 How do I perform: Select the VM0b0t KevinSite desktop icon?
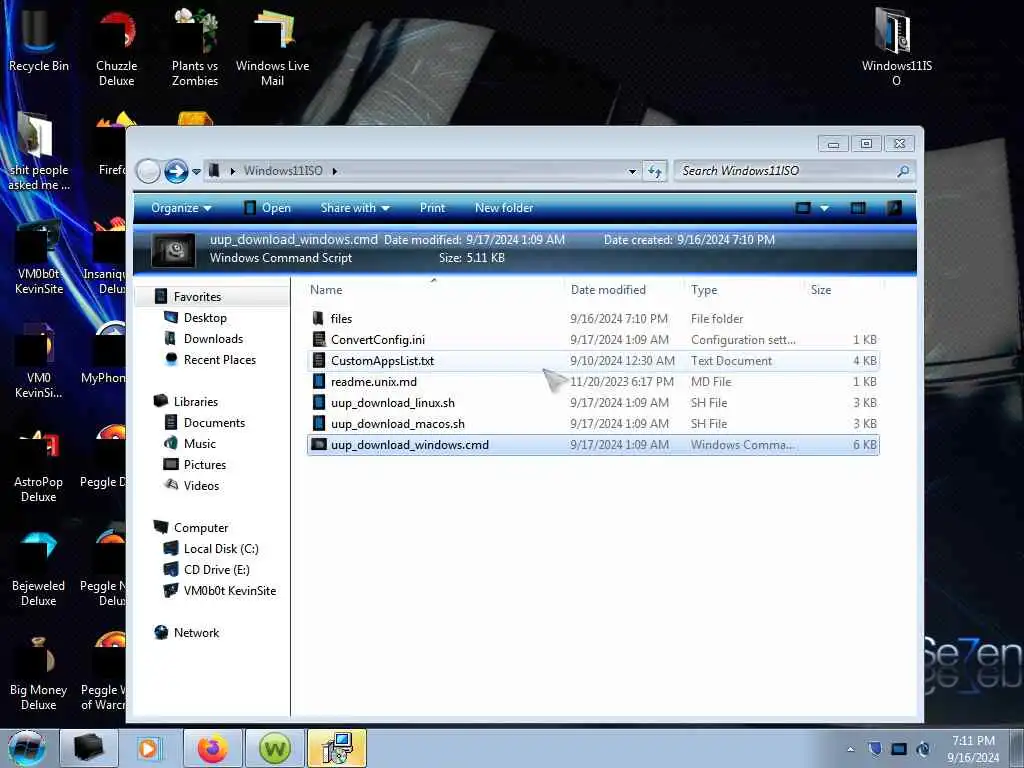click(x=39, y=256)
